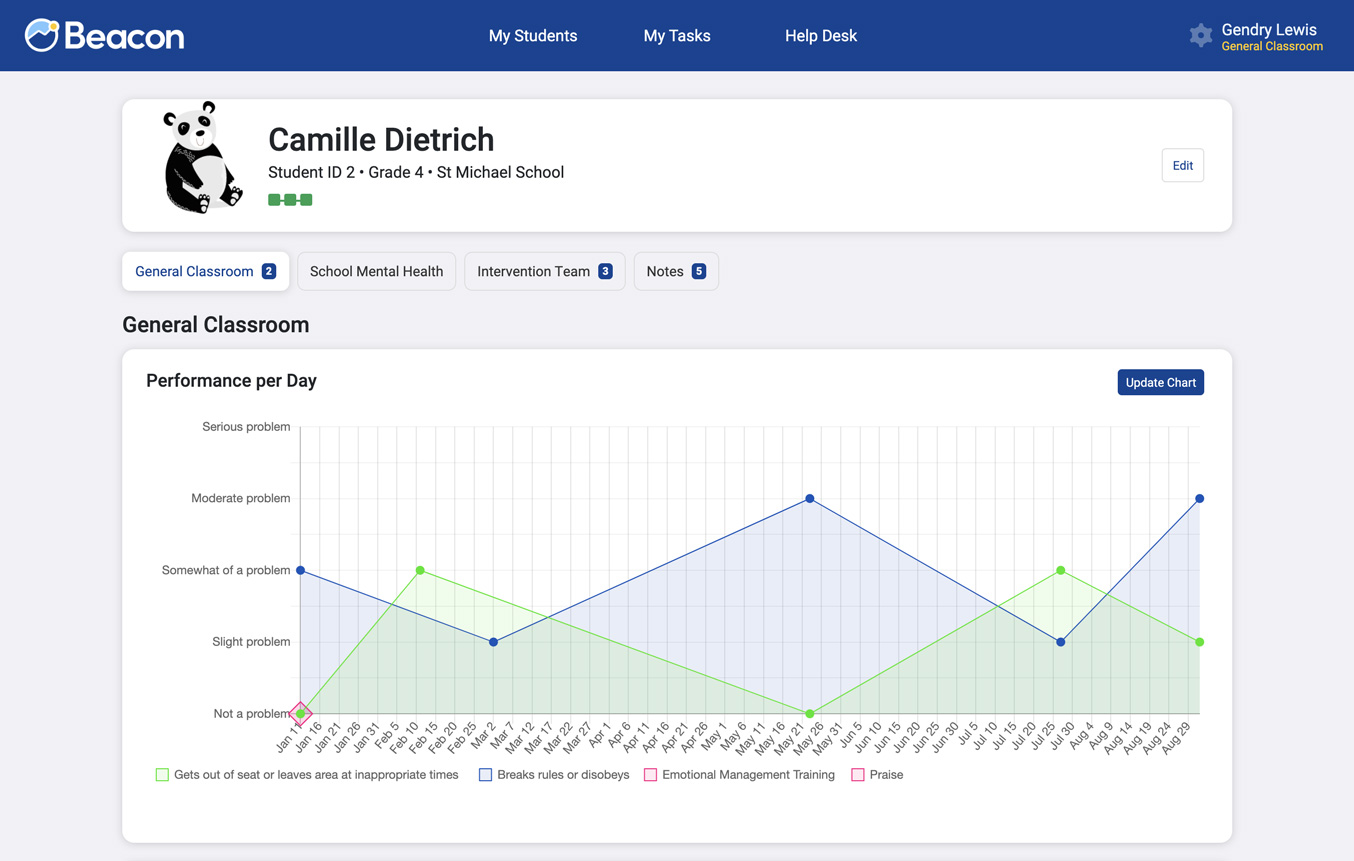1354x861 pixels.
Task: Click blue data point at chart's right edge
Action: (1200, 498)
